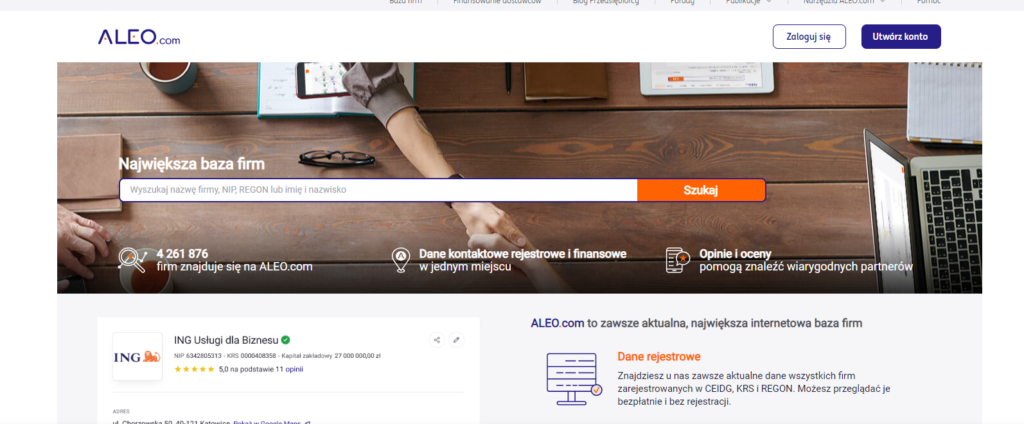Focus the company search input field
Image resolution: width=1024 pixels, height=424 pixels.
pos(378,190)
